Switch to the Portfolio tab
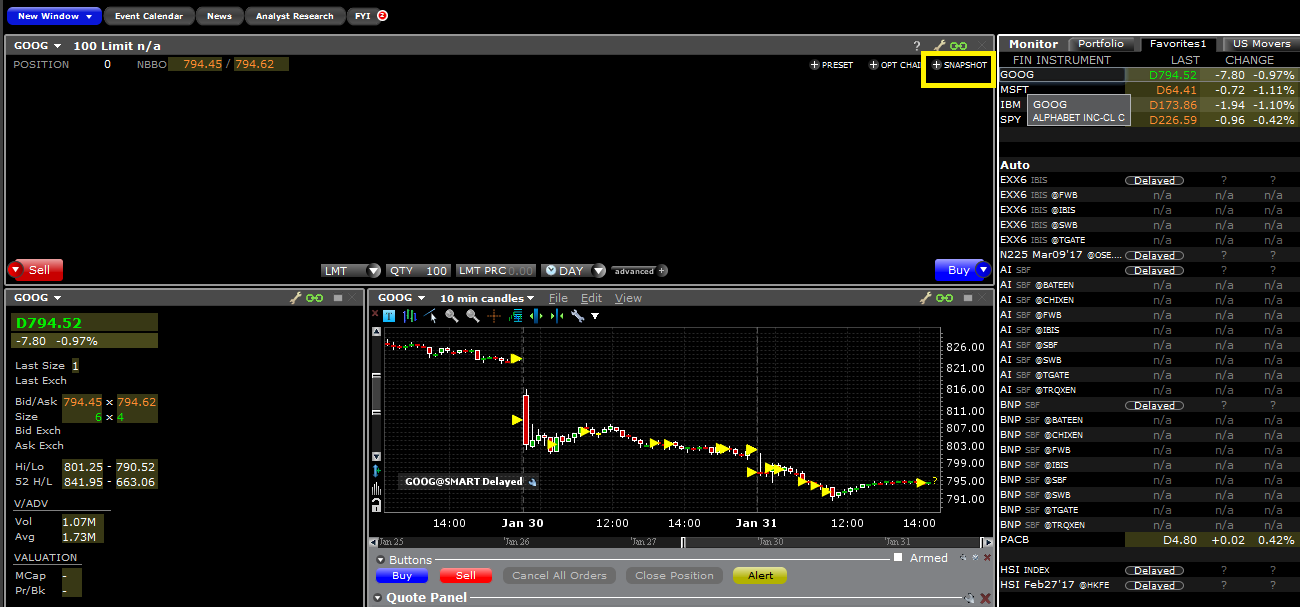The height and width of the screenshot is (607, 1300). pos(1101,44)
